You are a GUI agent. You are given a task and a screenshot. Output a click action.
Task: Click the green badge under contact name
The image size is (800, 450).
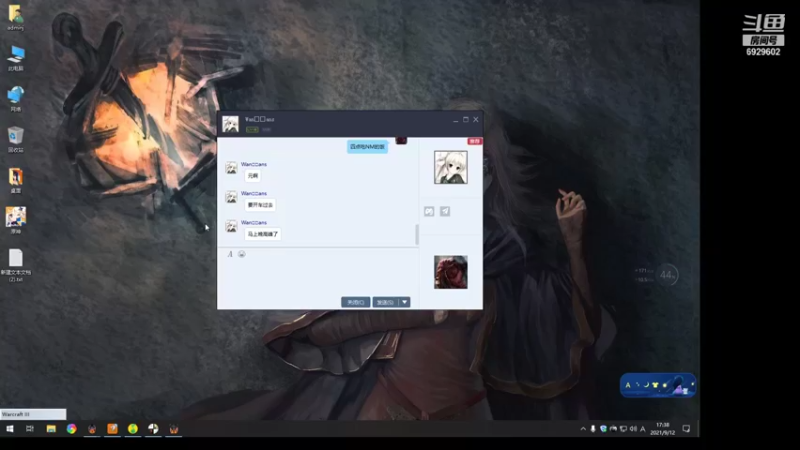point(252,130)
